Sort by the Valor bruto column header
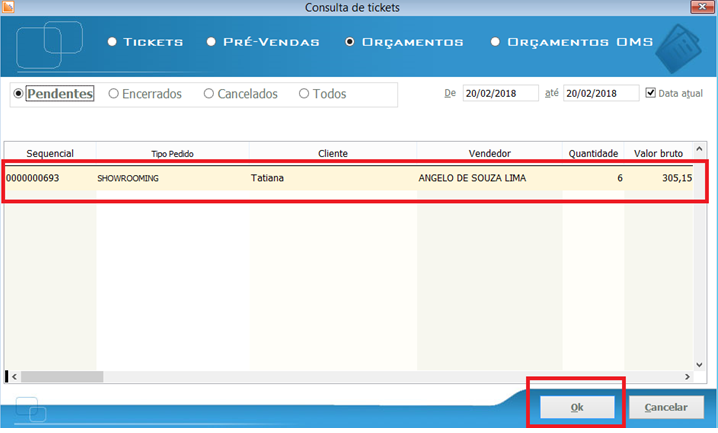 (x=658, y=153)
